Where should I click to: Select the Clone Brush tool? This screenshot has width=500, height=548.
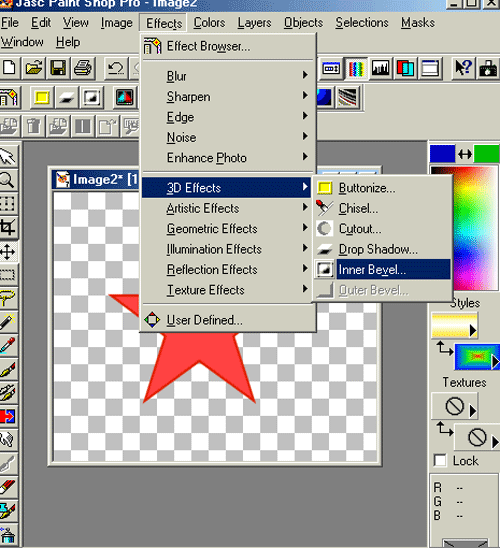8,392
